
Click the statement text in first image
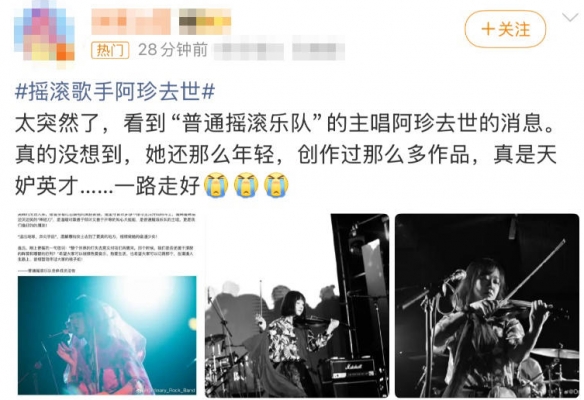pyautogui.click(x=107, y=242)
